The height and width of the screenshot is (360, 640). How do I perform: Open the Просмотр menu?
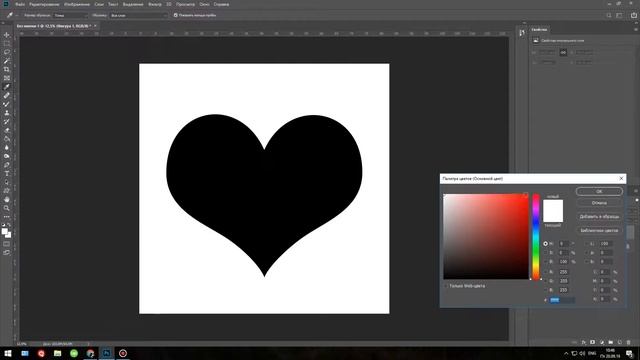click(x=185, y=4)
